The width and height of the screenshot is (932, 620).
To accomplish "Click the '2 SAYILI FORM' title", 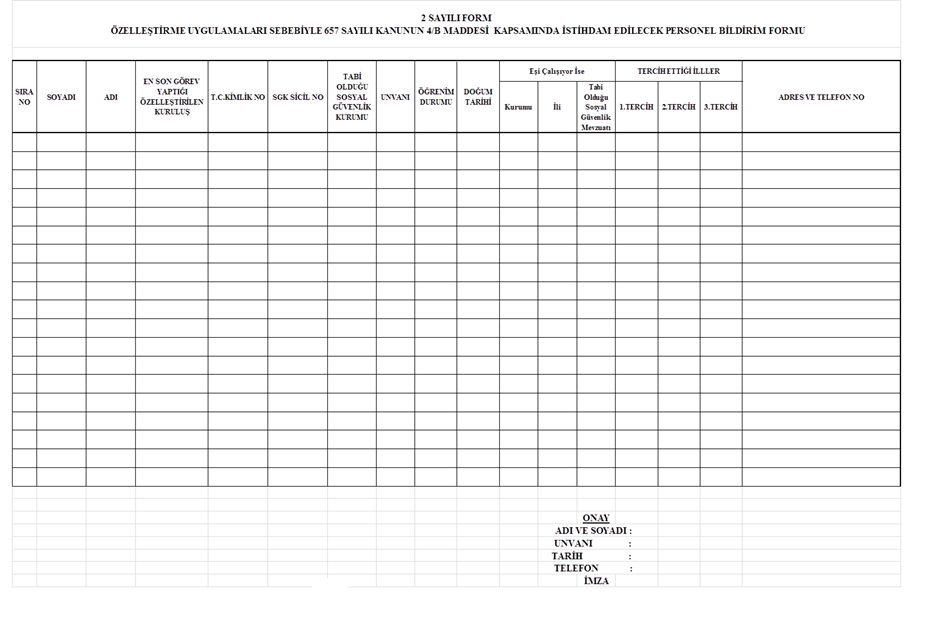I will point(456,18).
